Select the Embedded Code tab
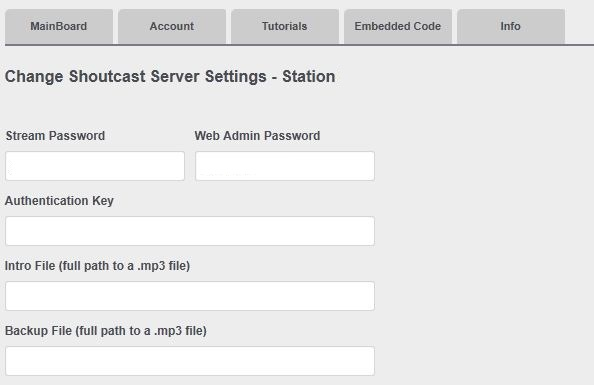This screenshot has width=594, height=385. [x=398, y=27]
